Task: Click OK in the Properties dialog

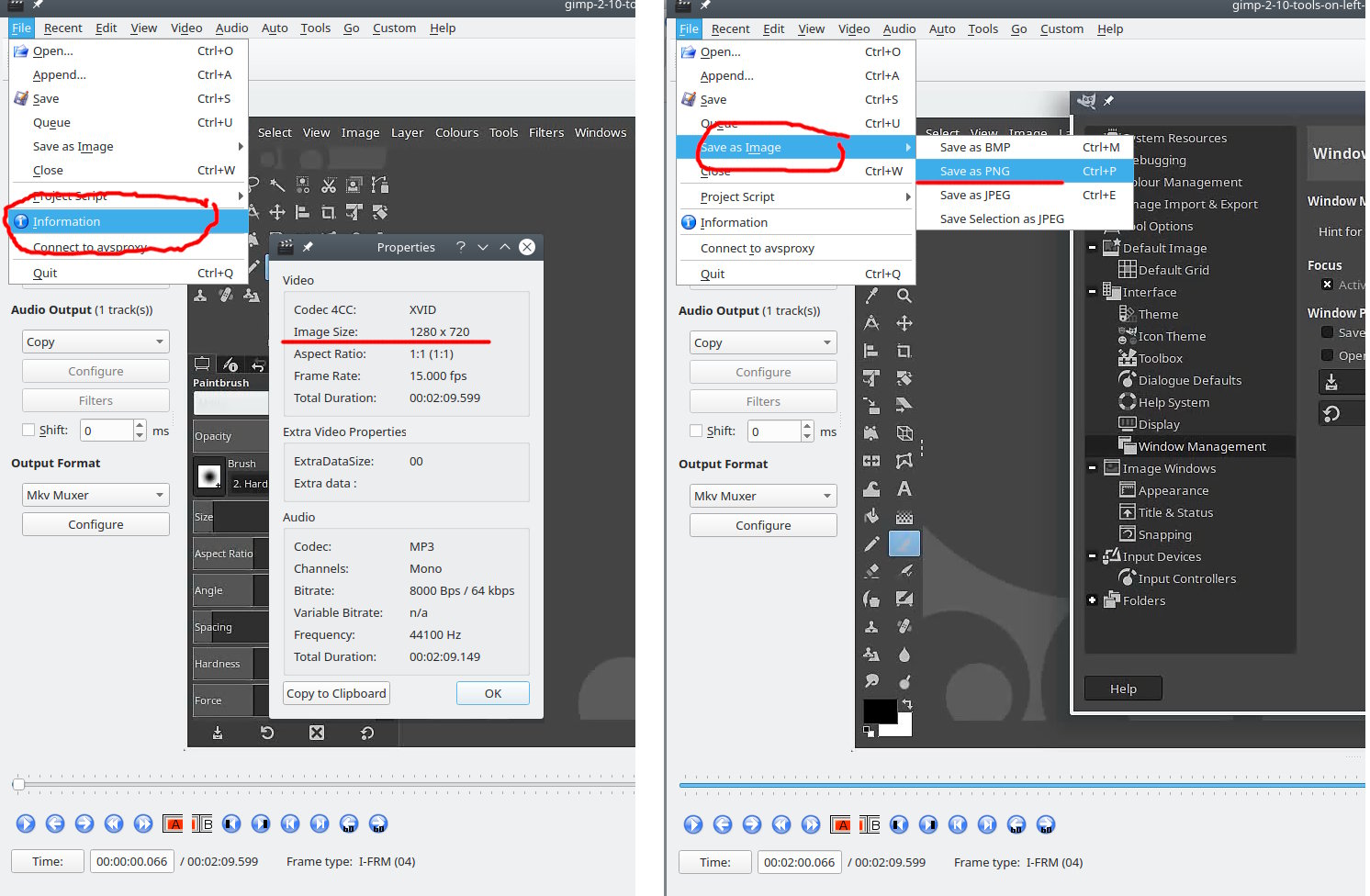Action: (x=493, y=693)
